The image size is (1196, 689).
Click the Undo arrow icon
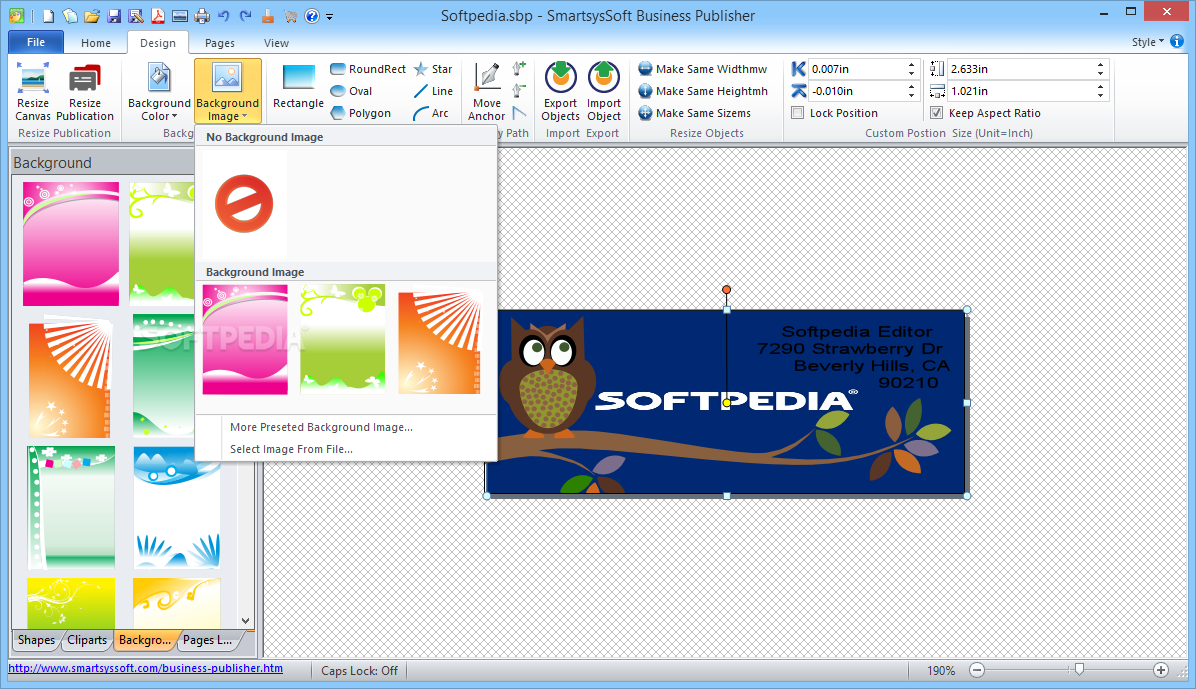click(223, 15)
